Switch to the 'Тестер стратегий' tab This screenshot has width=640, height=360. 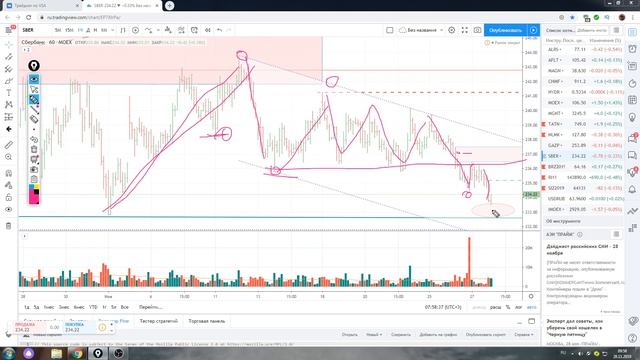(x=158, y=321)
